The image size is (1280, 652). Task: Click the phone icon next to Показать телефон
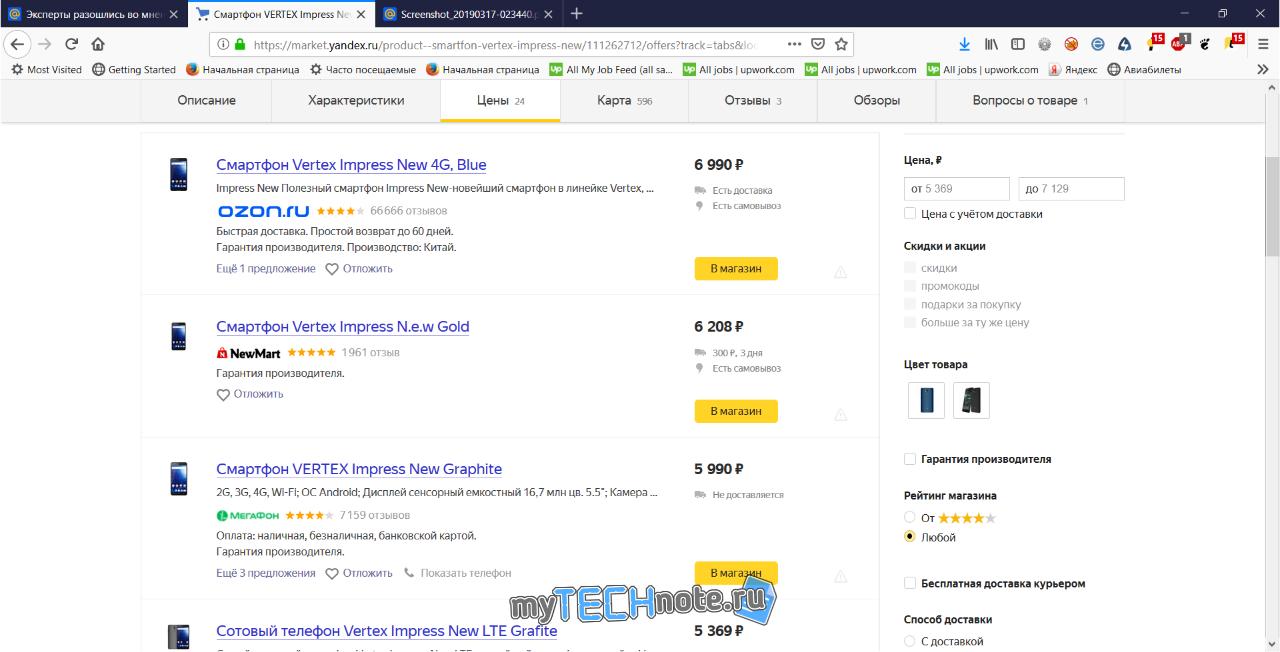pos(409,573)
